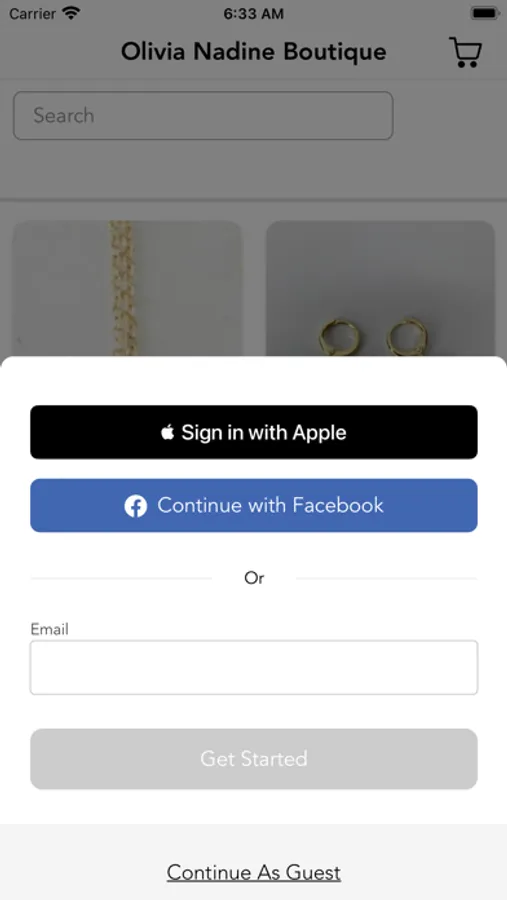This screenshot has width=507, height=900.
Task: Click the disabled Get Started button
Action: pos(254,759)
